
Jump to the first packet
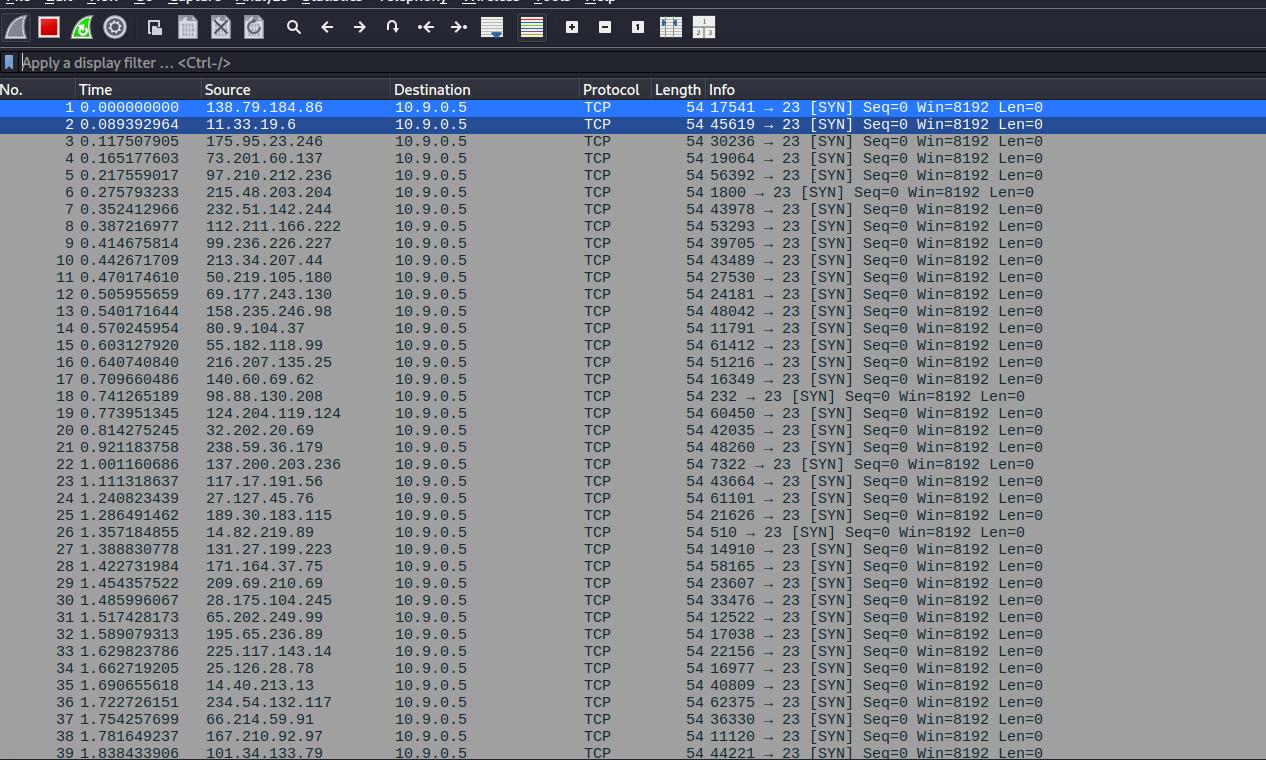pyautogui.click(x=426, y=27)
